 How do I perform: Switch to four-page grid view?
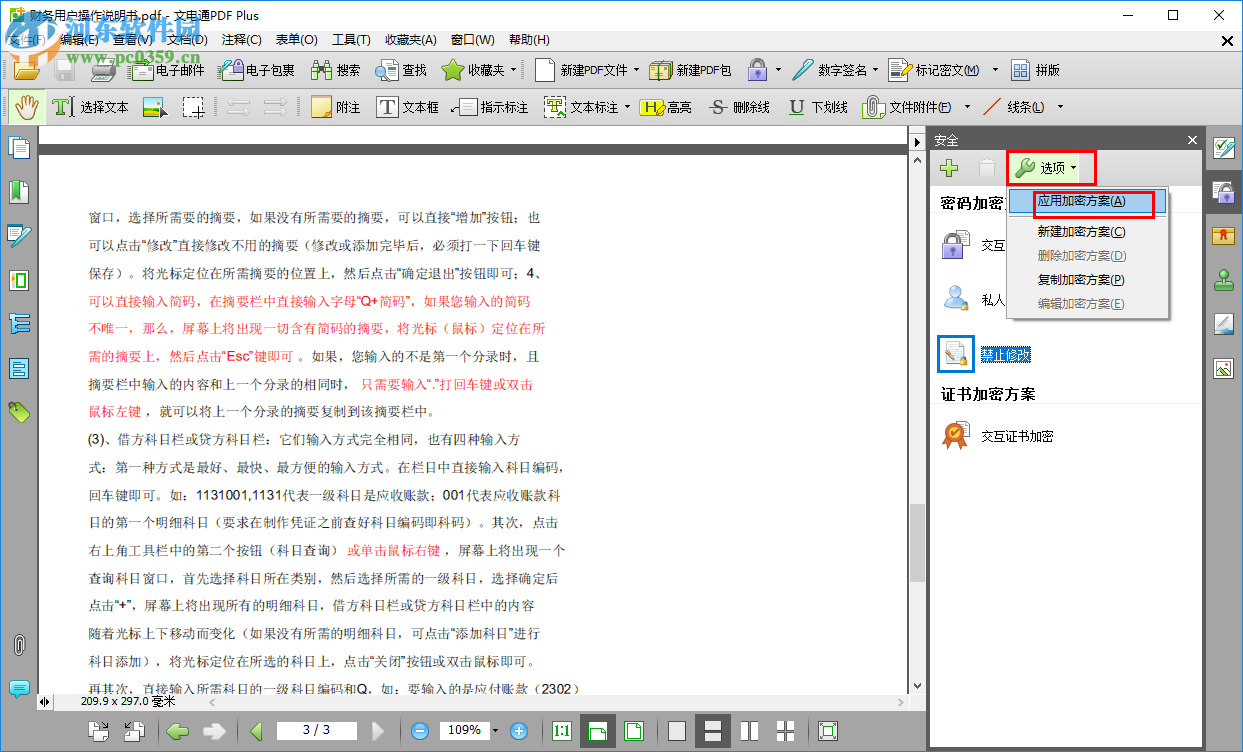coord(785,731)
